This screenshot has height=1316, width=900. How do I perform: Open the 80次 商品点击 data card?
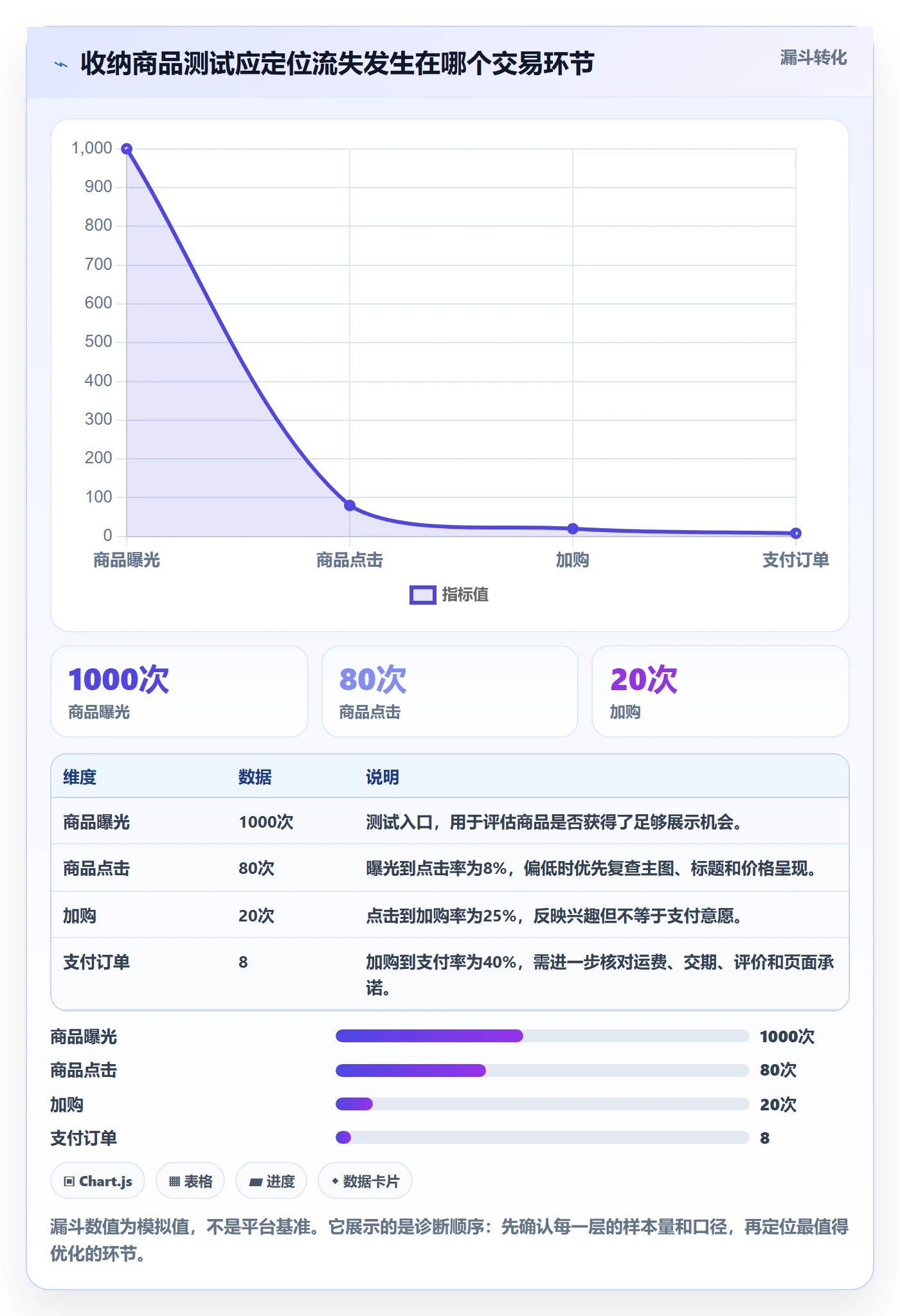(450, 691)
